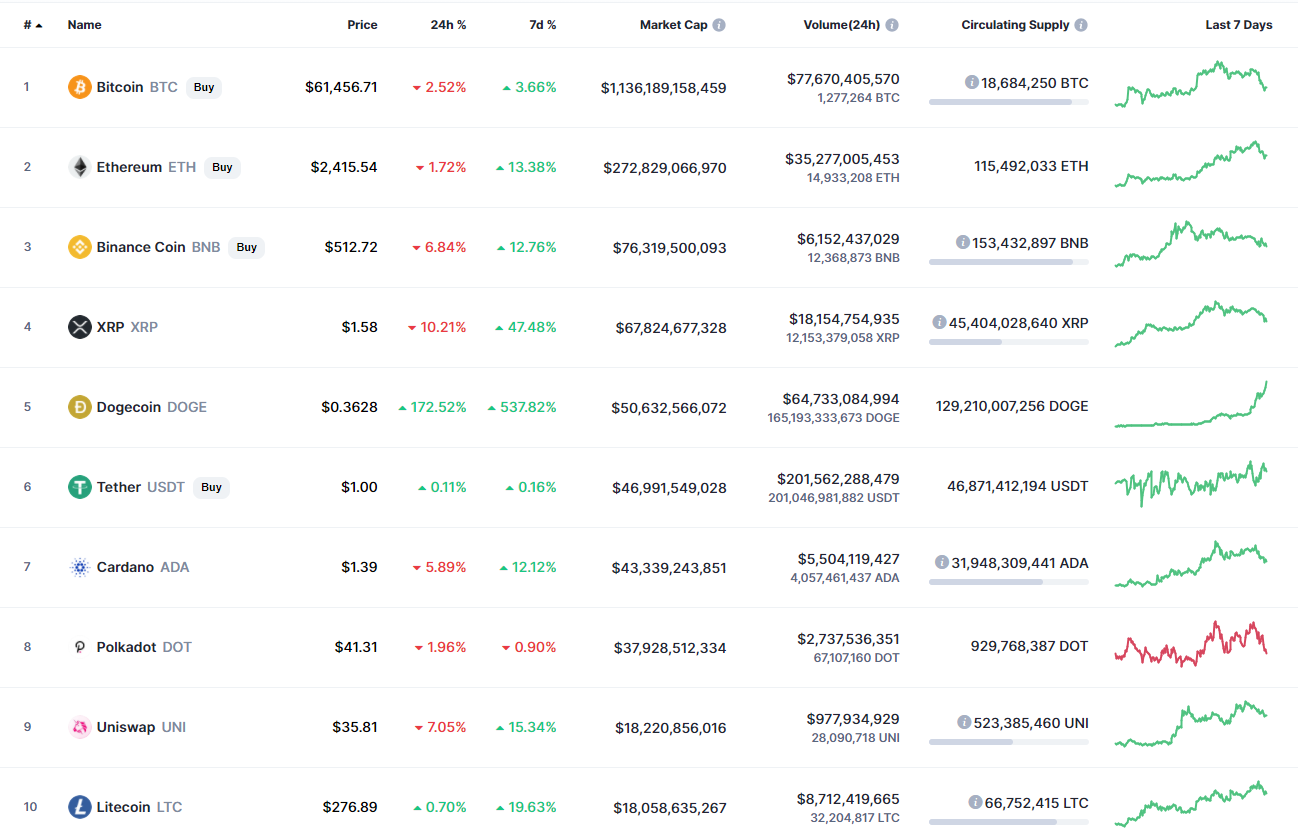Open the Circulating Supply header info icon
Image resolution: width=1298 pixels, height=830 pixels.
(1081, 25)
